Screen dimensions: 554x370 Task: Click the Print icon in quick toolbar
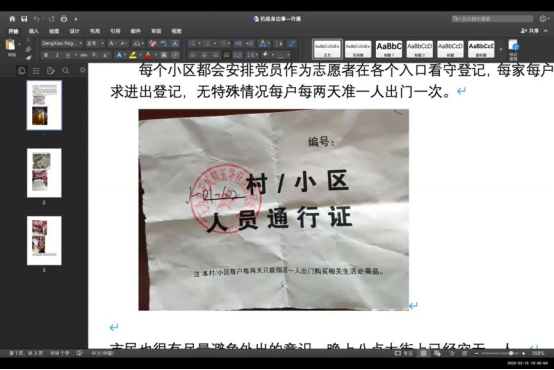[64, 19]
